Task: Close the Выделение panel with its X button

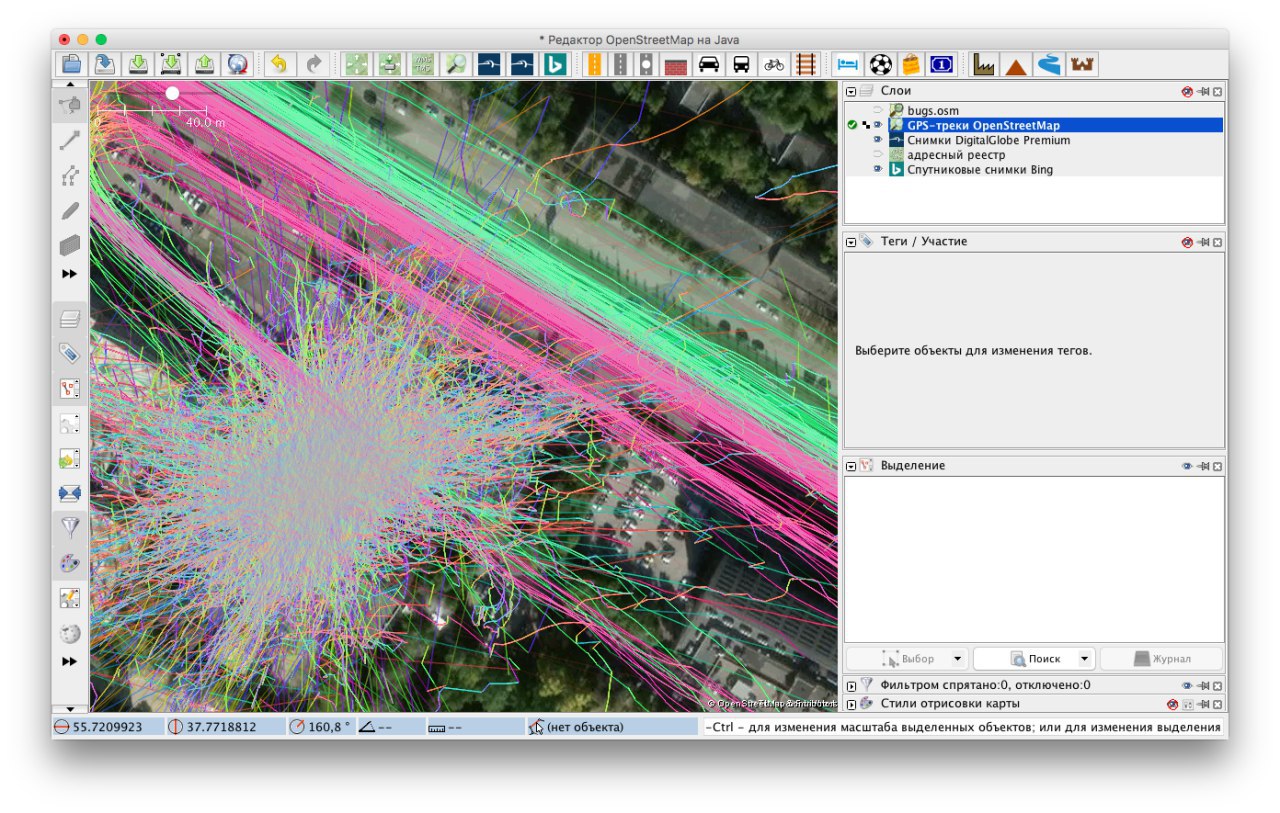Action: [1217, 466]
